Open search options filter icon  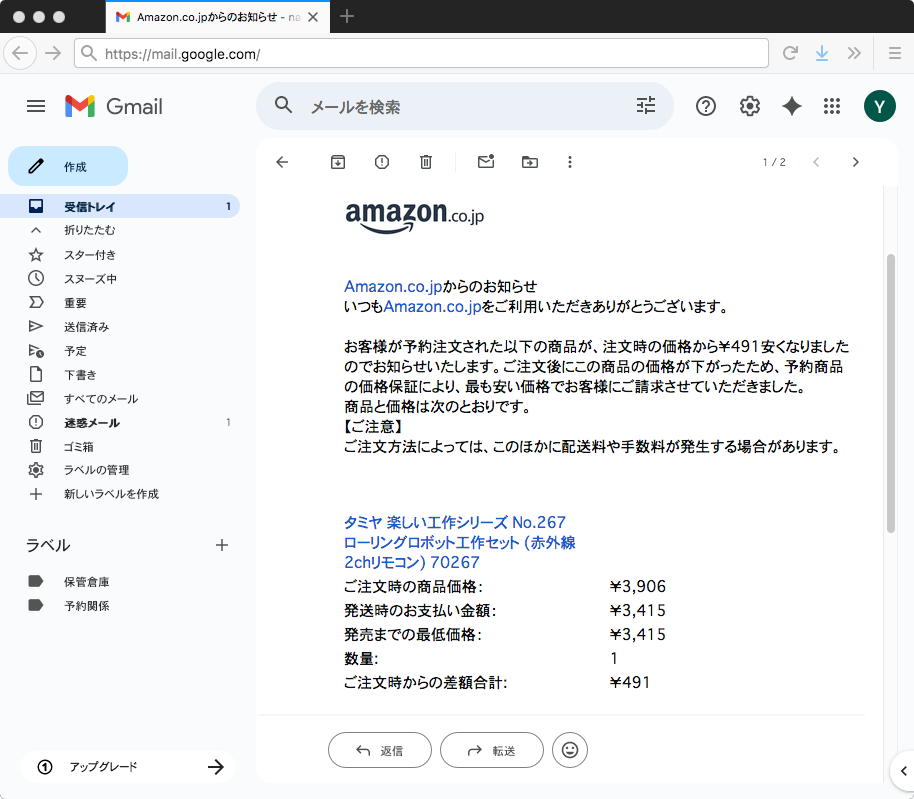[645, 105]
